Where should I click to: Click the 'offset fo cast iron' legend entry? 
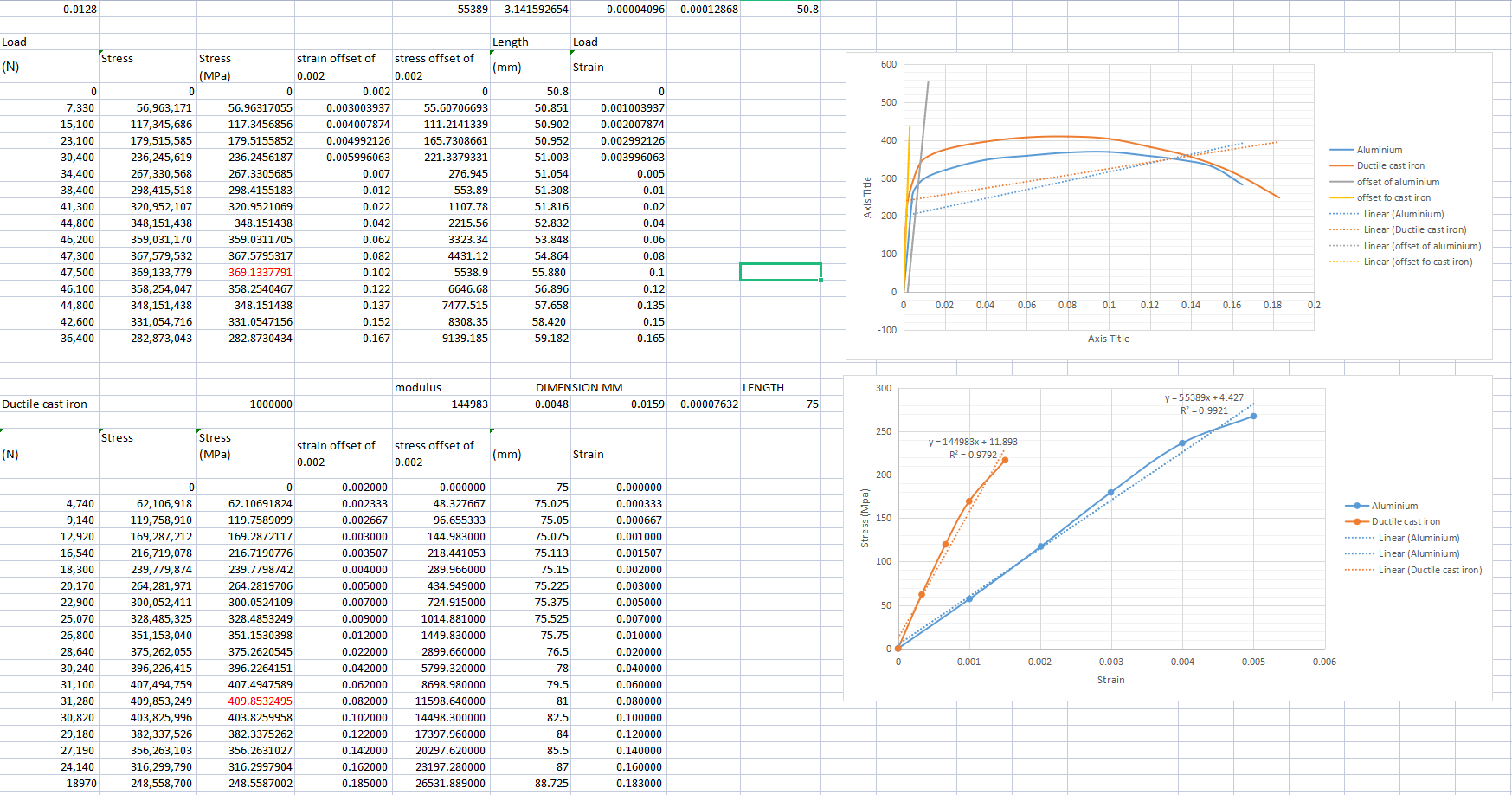click(1393, 197)
